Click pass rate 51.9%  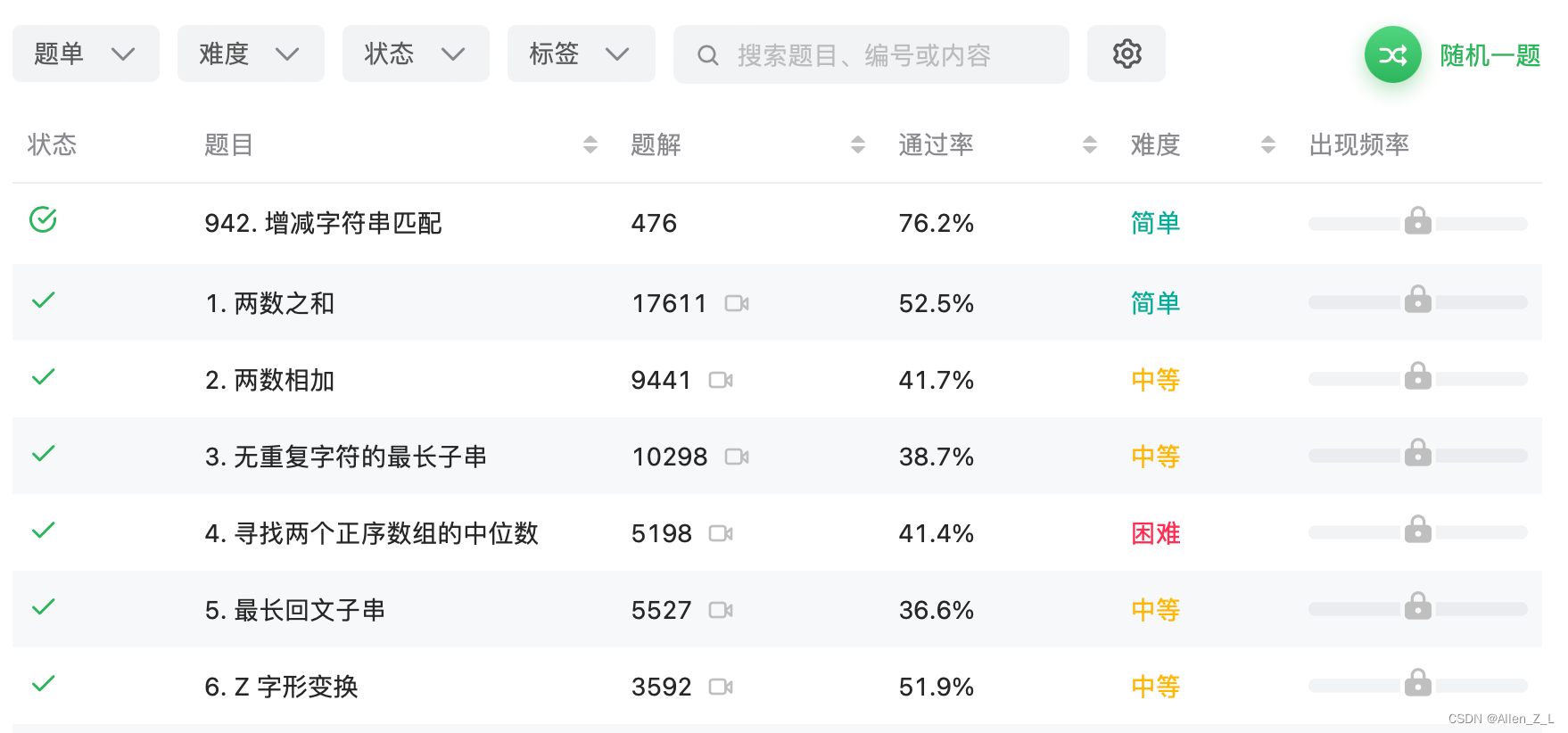click(936, 688)
